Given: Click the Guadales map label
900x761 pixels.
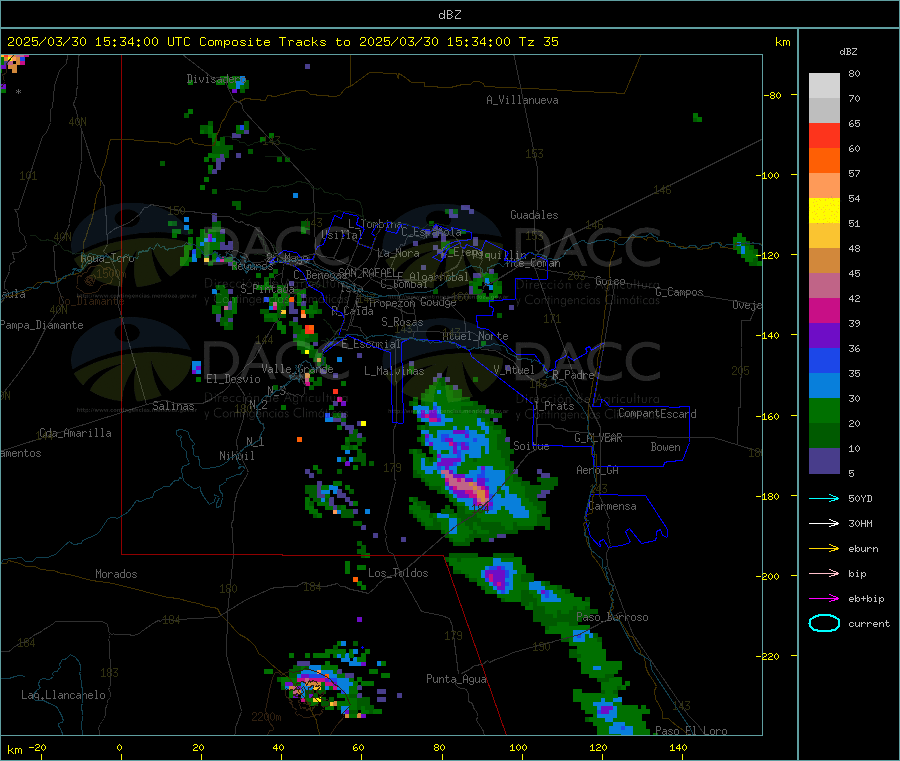Looking at the screenshot, I should [534, 215].
